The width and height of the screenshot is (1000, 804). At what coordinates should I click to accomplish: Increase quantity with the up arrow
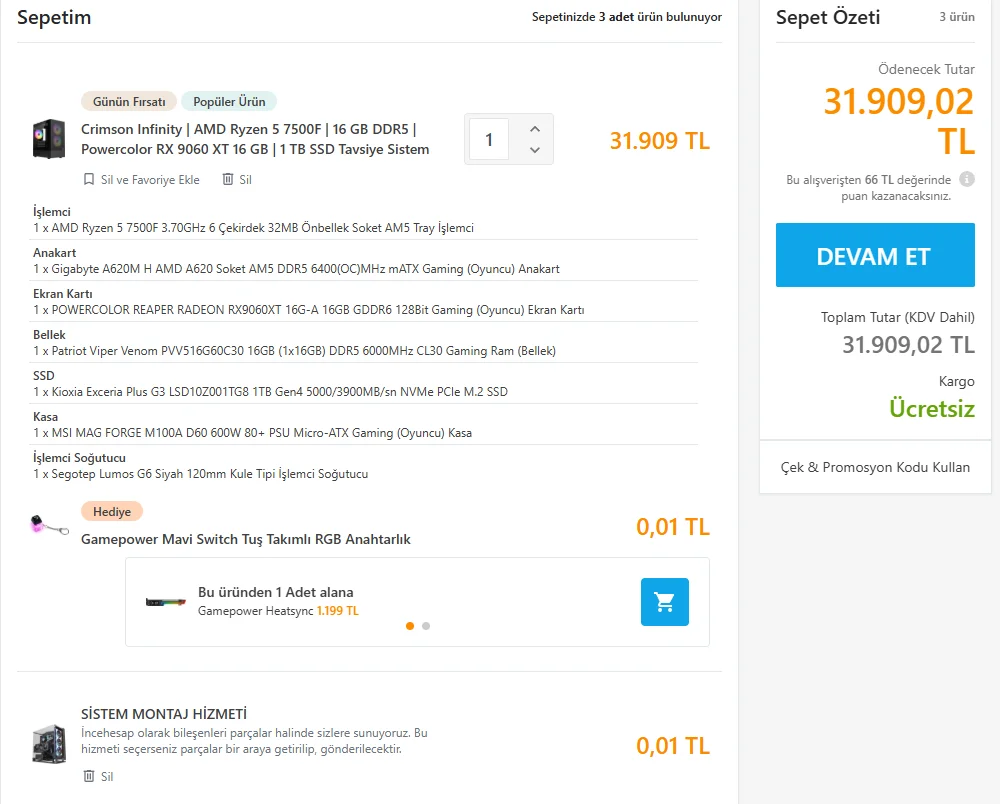coord(534,129)
